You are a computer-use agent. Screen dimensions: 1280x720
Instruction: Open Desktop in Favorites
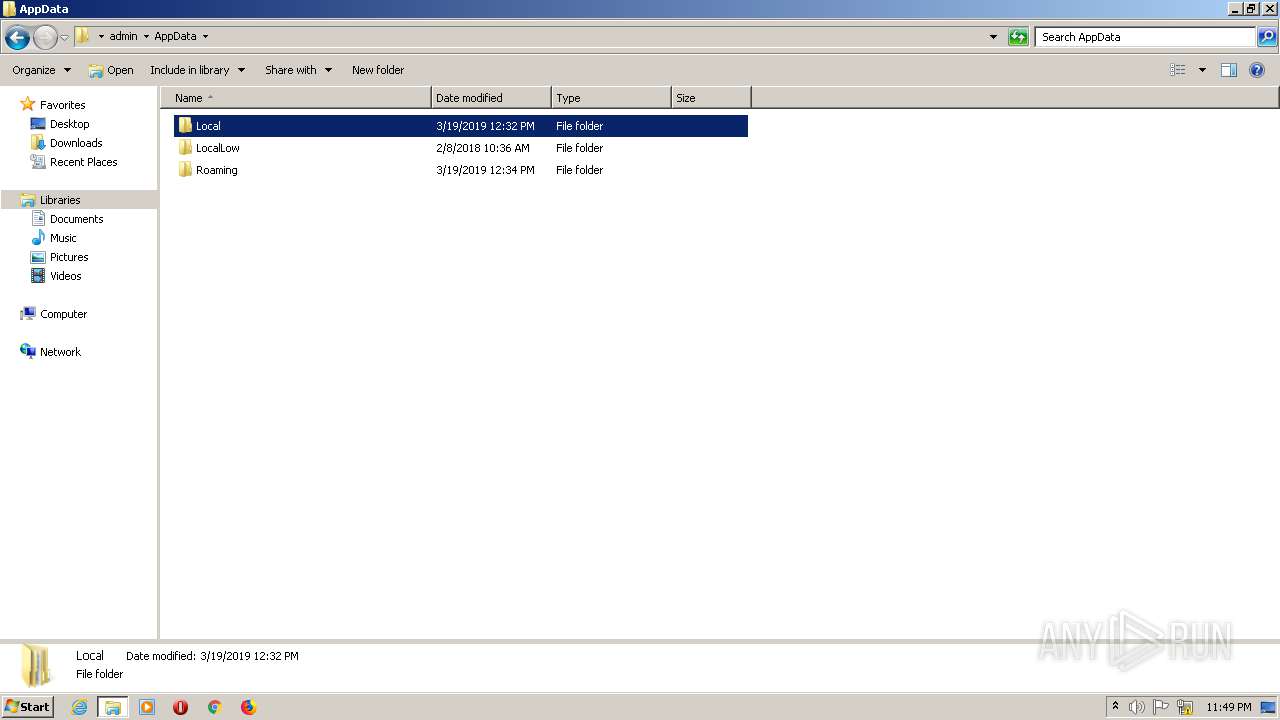(70, 124)
